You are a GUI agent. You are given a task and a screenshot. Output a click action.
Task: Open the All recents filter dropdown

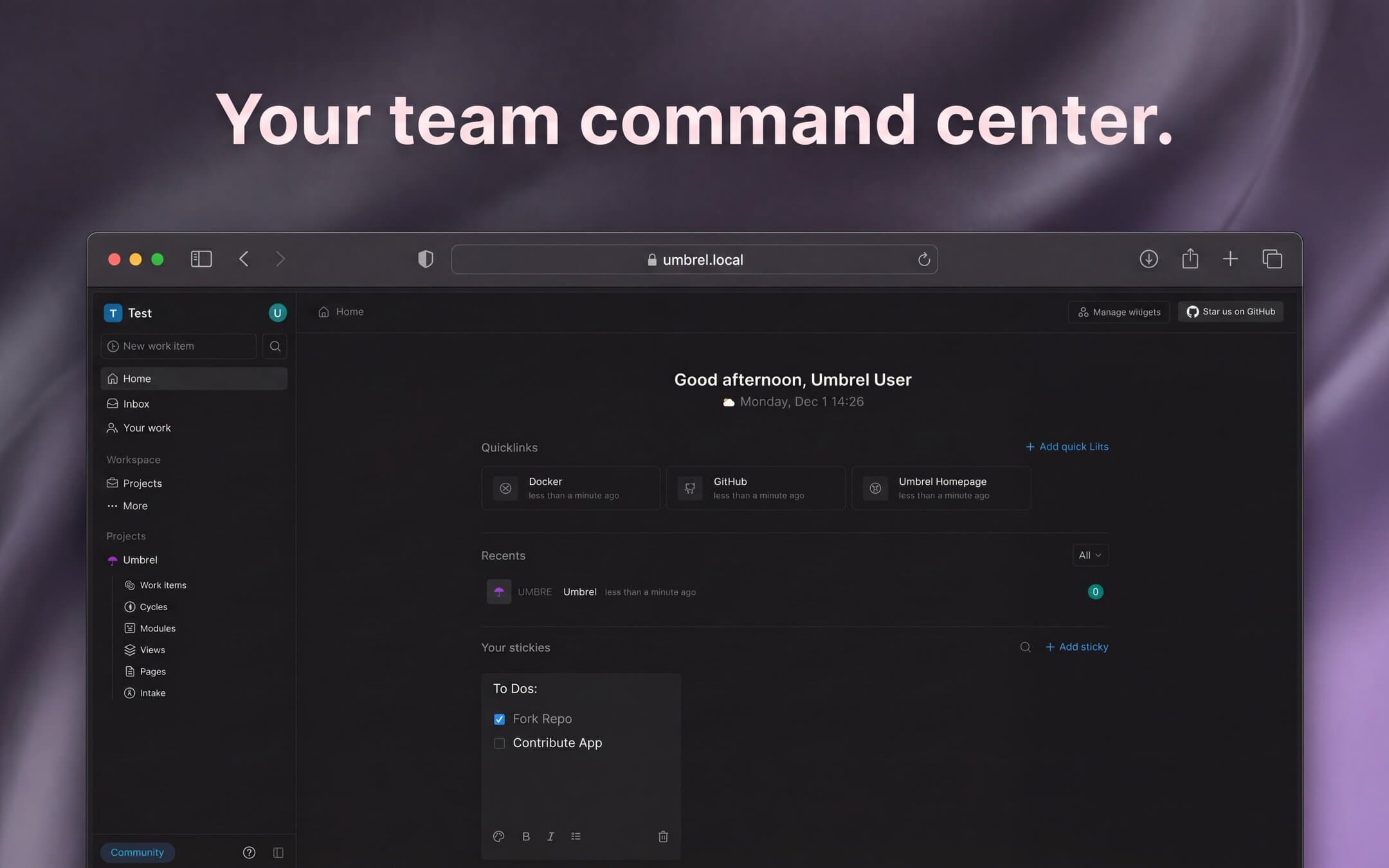[x=1090, y=555]
